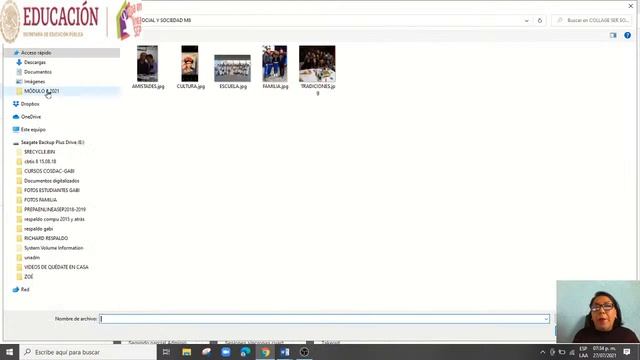Switch to Google Chrome in taskbar
This screenshot has height=360, width=640.
(x=265, y=352)
